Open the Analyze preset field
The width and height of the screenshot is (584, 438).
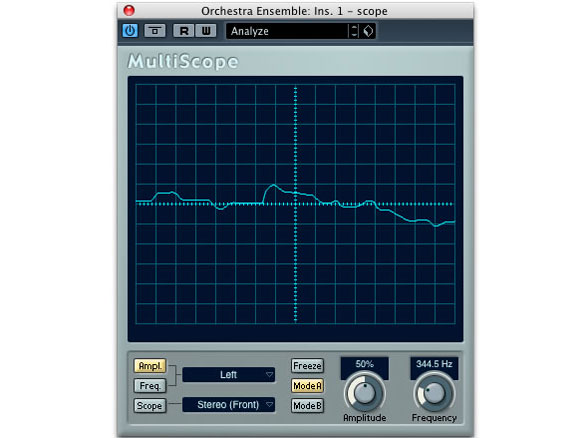pos(288,31)
